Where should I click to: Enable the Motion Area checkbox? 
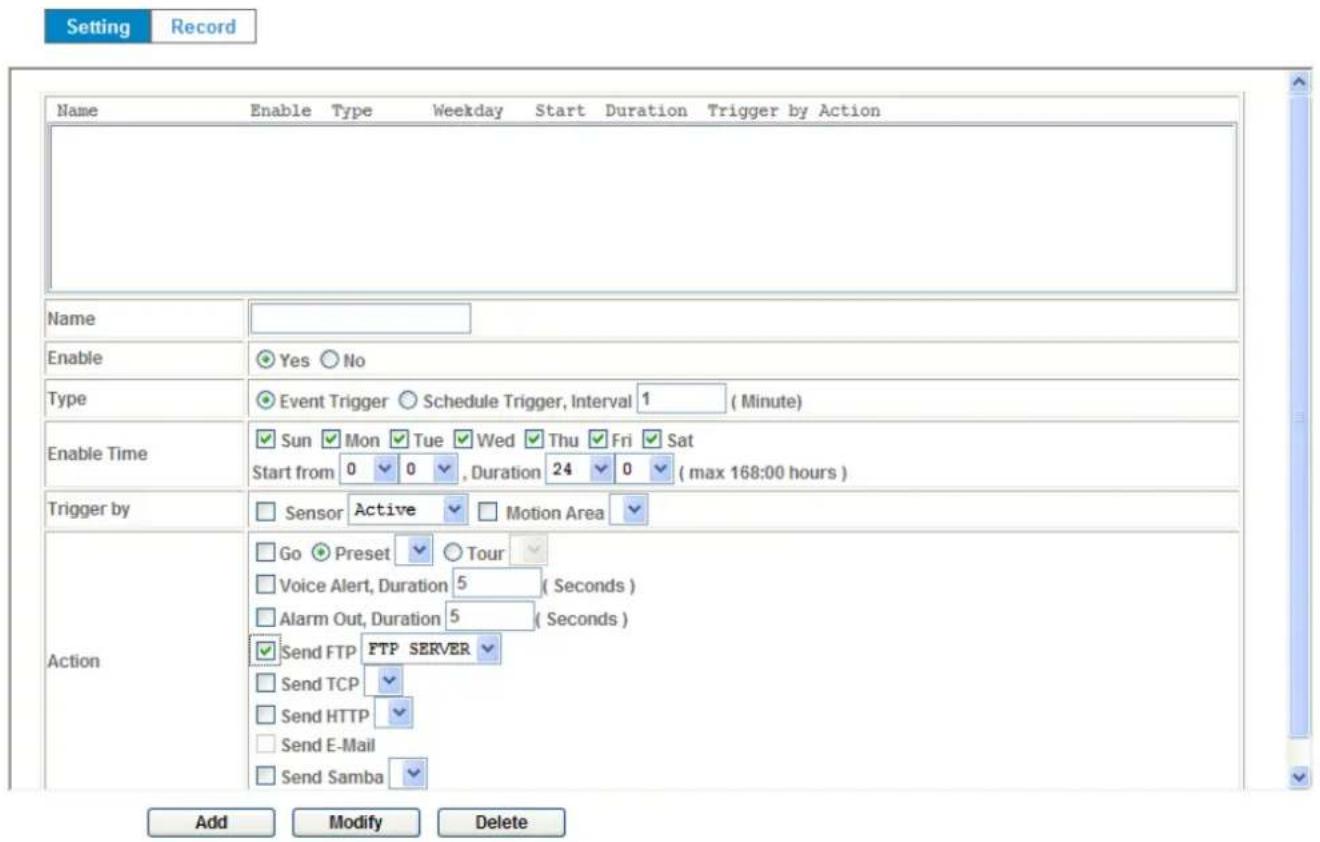click(x=488, y=513)
